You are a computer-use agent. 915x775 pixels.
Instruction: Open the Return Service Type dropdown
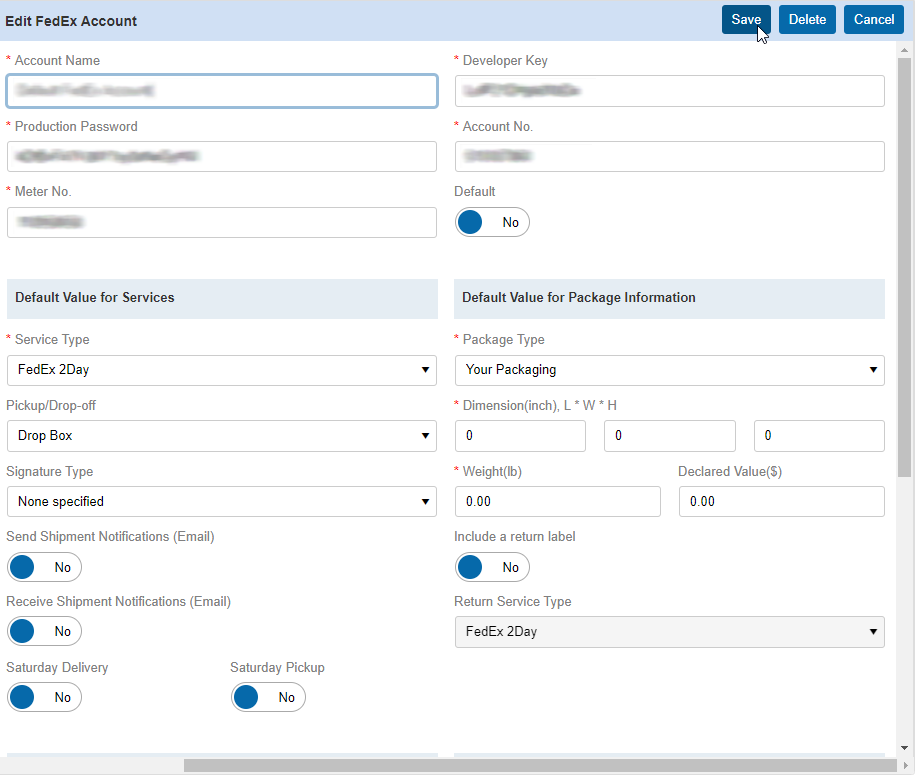pyautogui.click(x=669, y=632)
